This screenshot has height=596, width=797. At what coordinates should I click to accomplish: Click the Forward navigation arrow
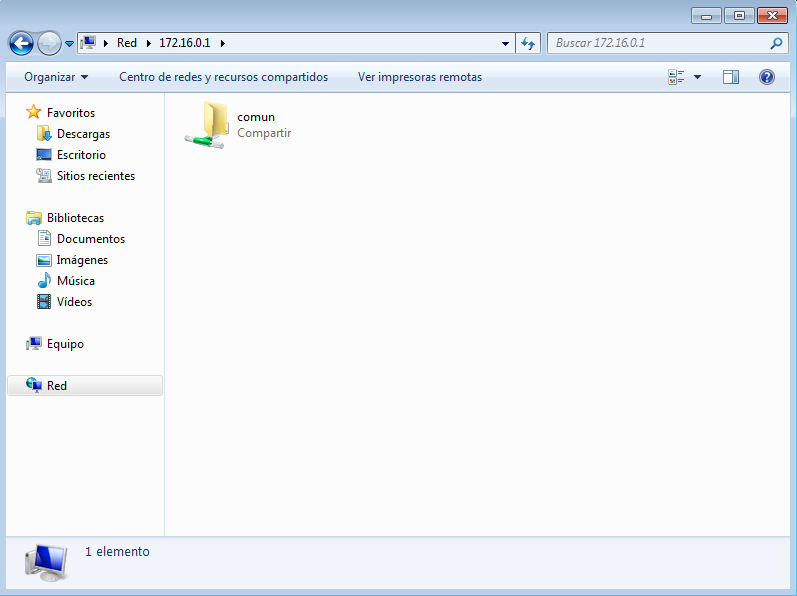click(x=49, y=43)
